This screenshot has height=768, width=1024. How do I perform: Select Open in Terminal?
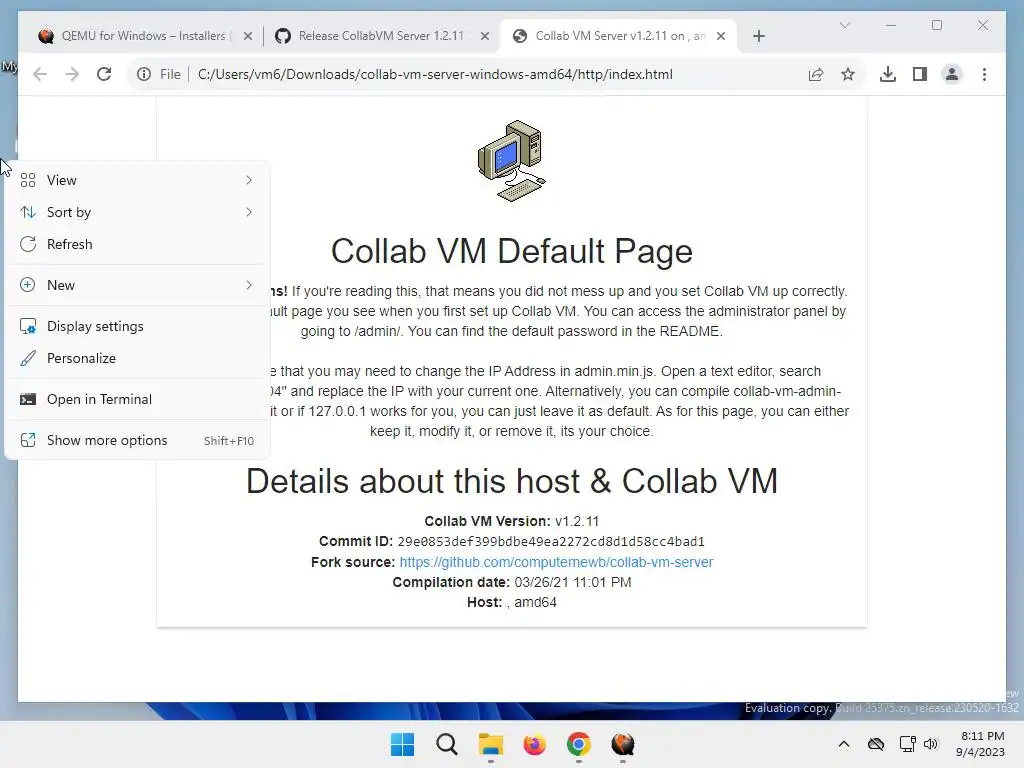[x=137, y=400]
